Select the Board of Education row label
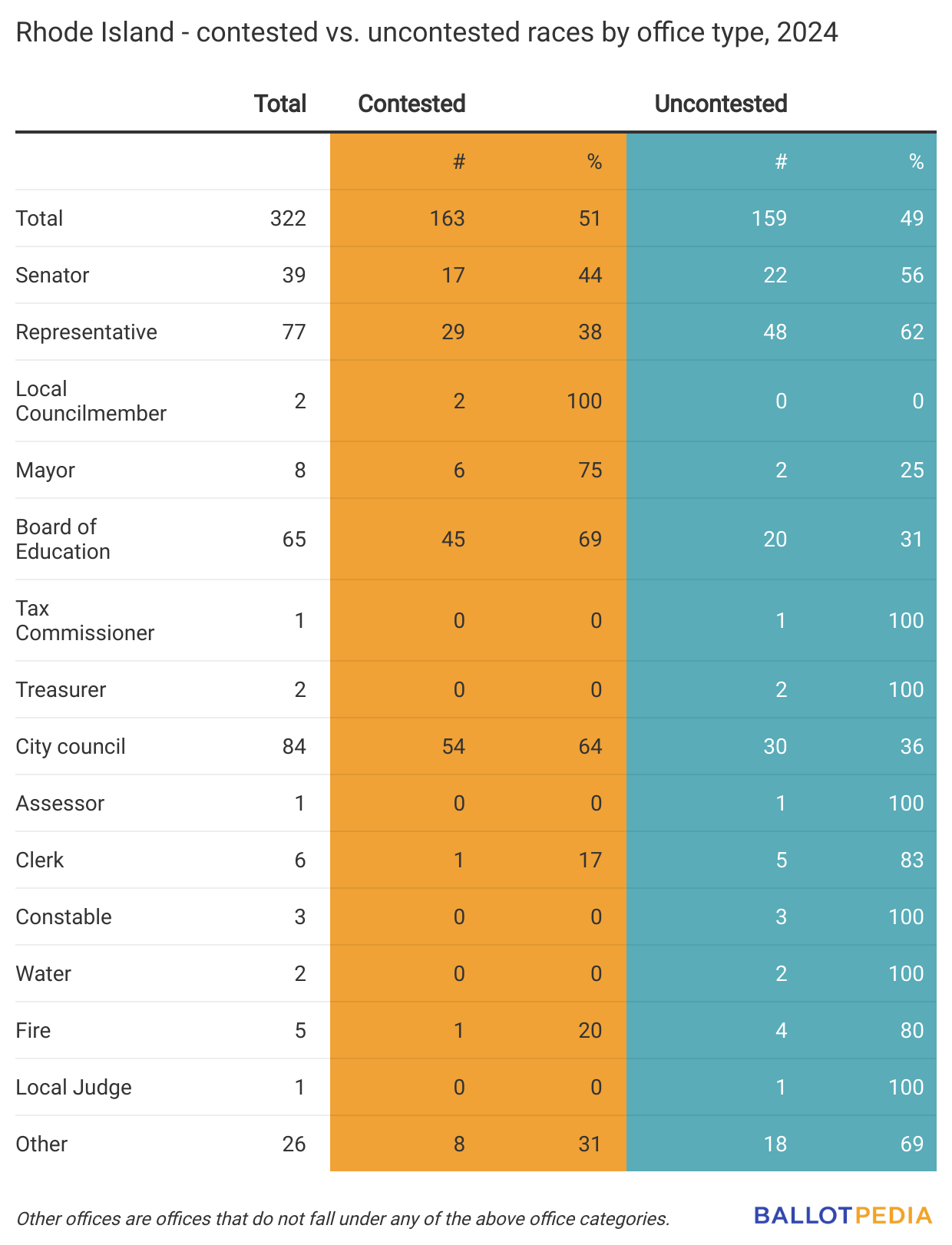Image resolution: width=952 pixels, height=1245 pixels. click(63, 539)
